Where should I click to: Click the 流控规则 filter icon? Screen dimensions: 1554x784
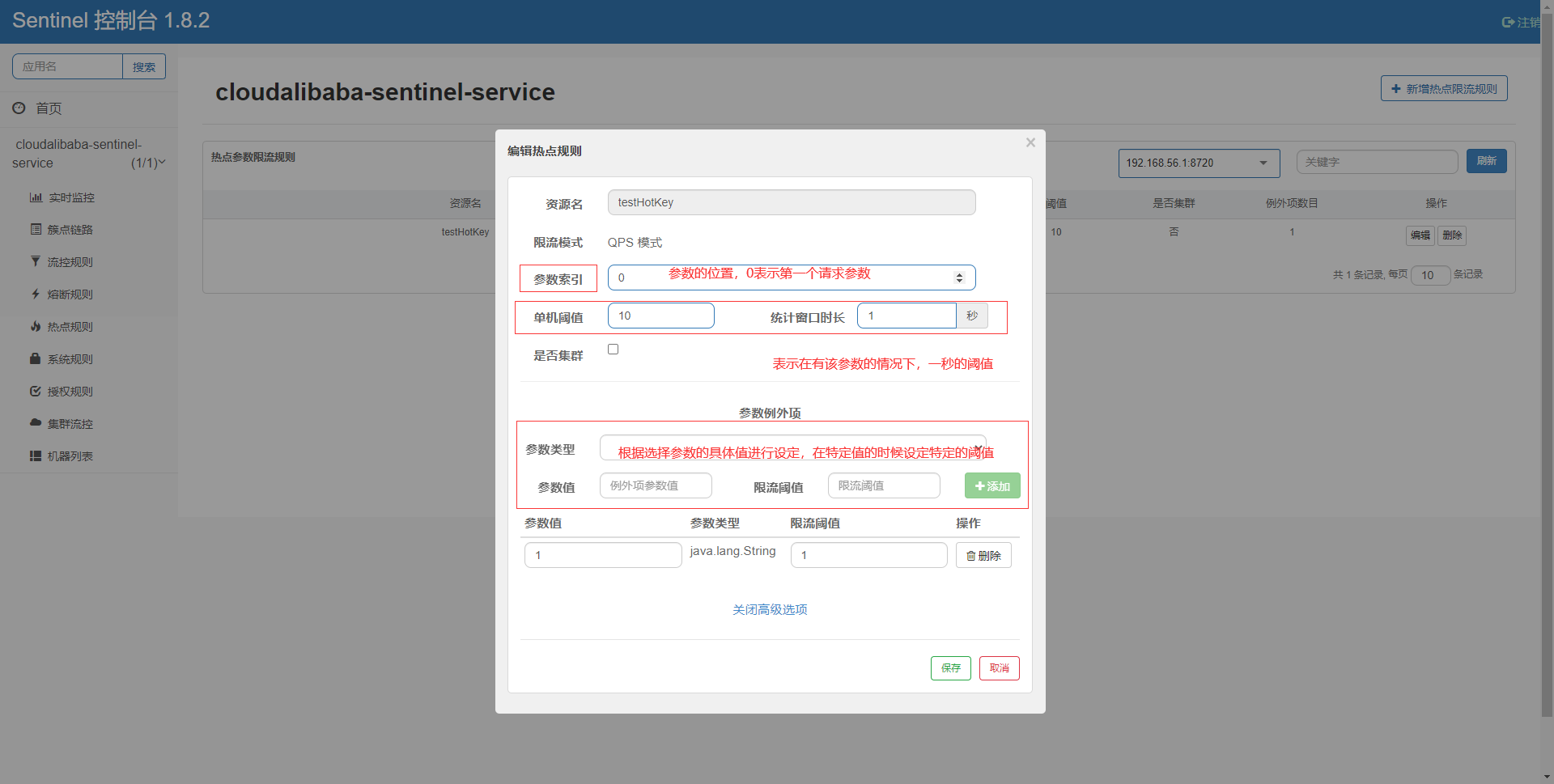tap(36, 261)
